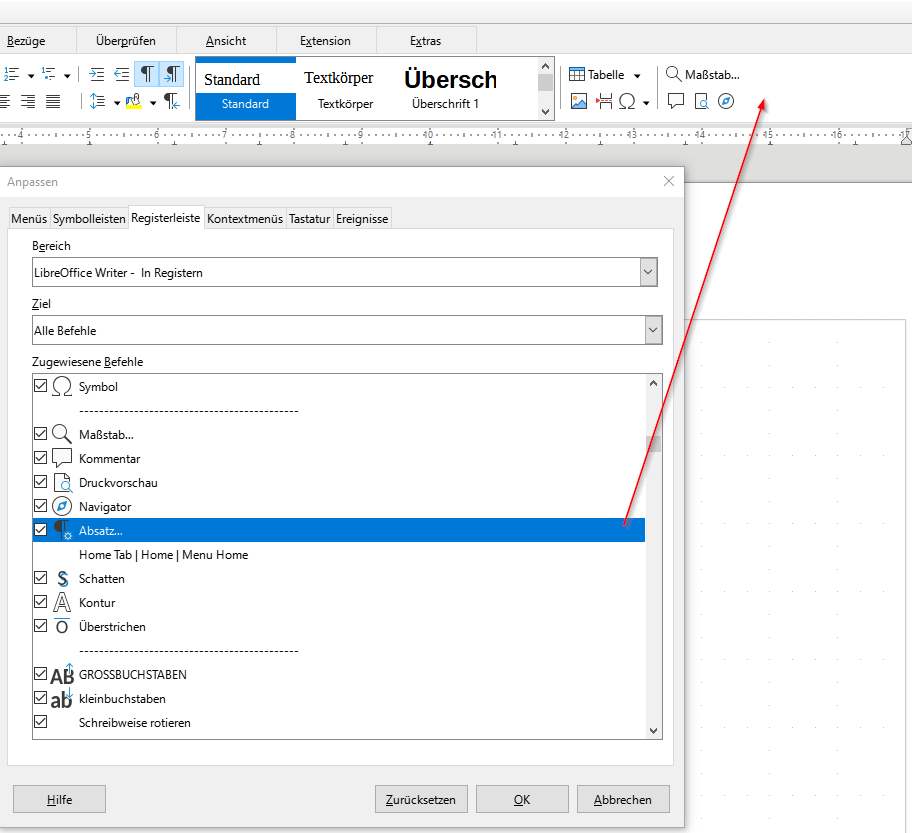Select 'Home Tab | Home | Menu Home' row
912x833 pixels.
click(339, 554)
